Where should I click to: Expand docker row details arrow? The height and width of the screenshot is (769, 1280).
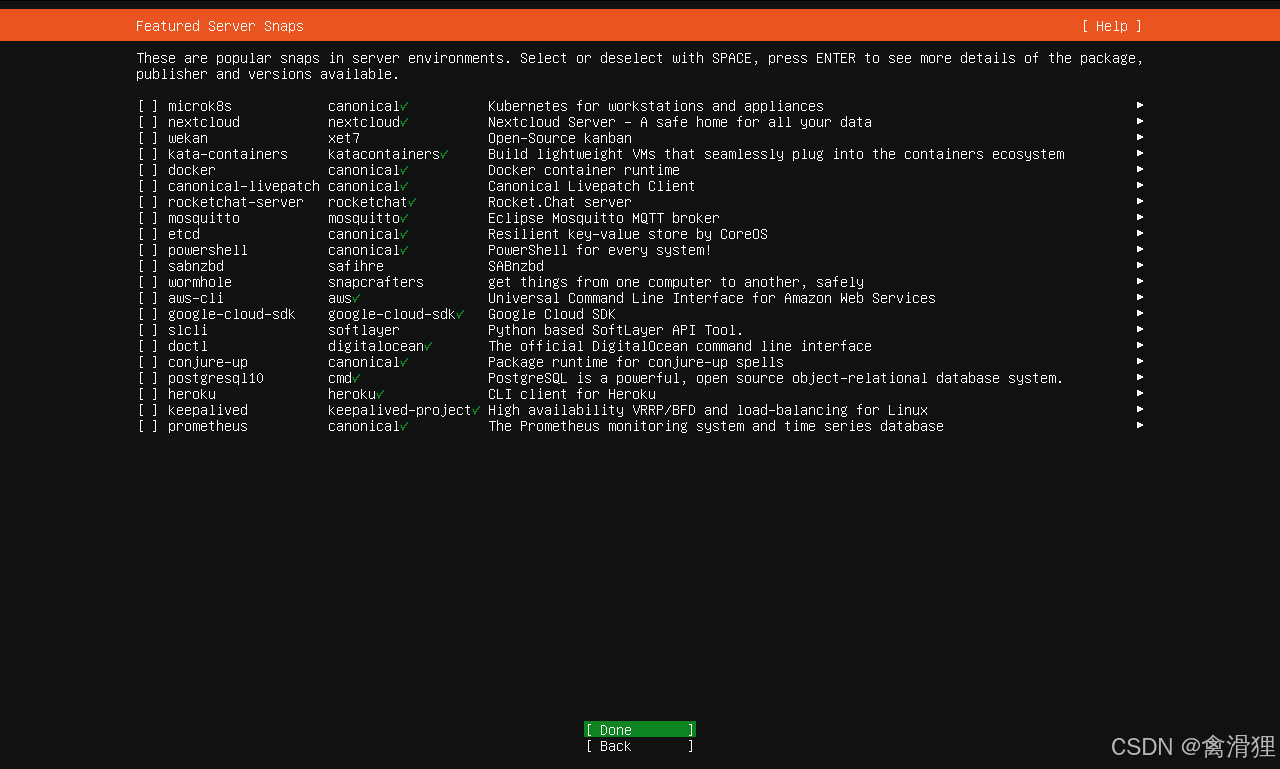(x=1140, y=169)
